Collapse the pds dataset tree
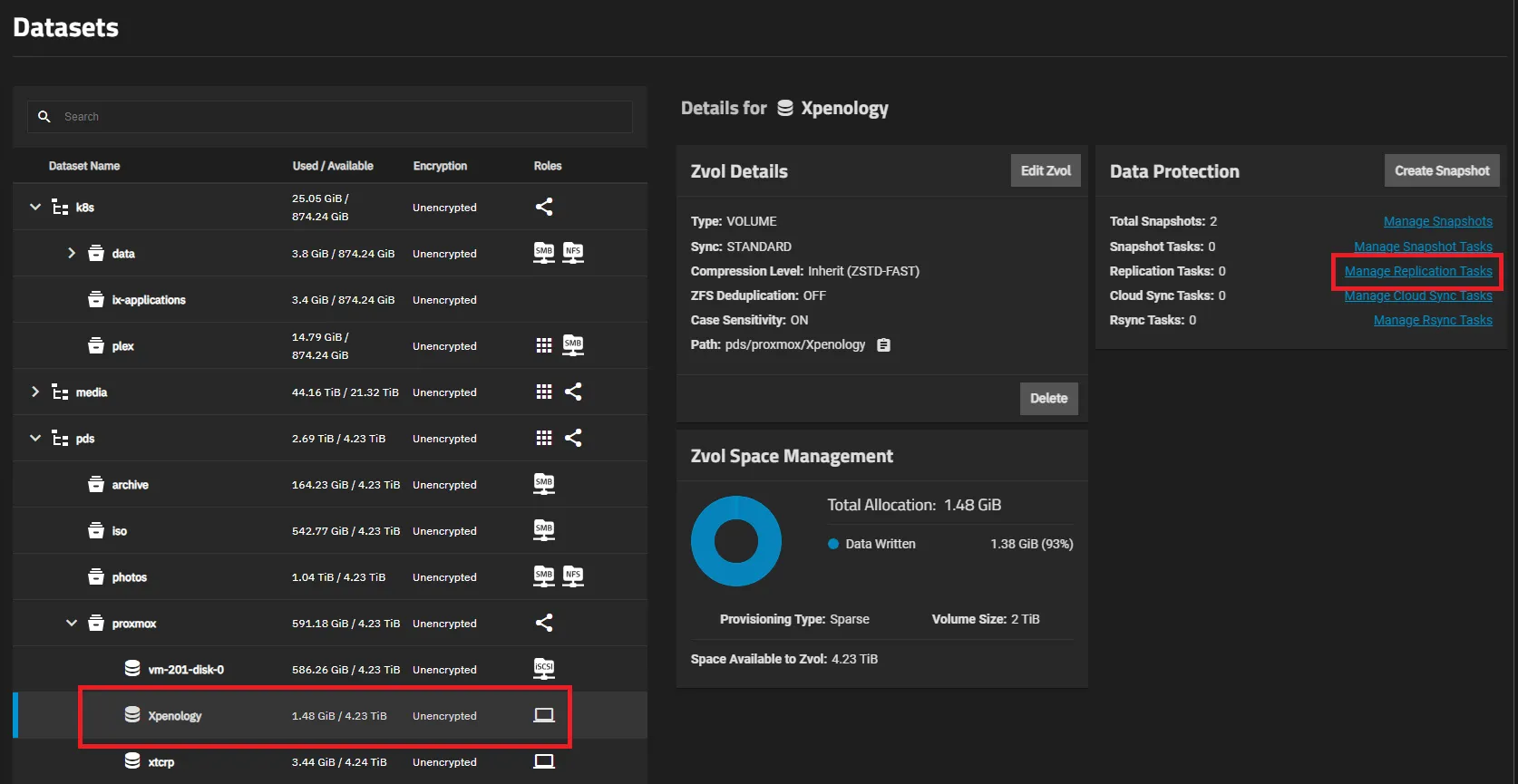This screenshot has width=1518, height=784. click(x=35, y=438)
